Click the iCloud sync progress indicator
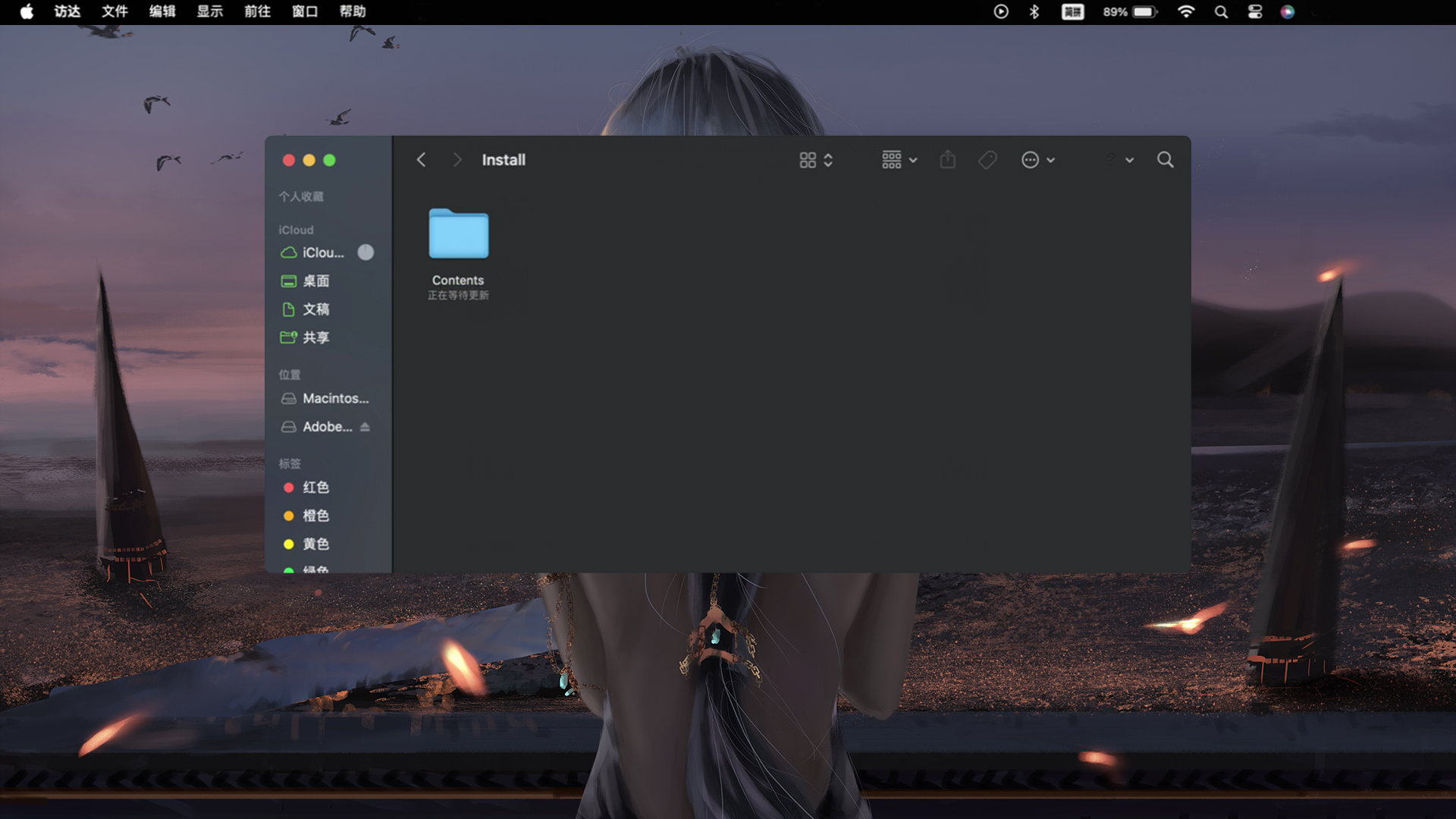This screenshot has height=819, width=1456. tap(366, 253)
